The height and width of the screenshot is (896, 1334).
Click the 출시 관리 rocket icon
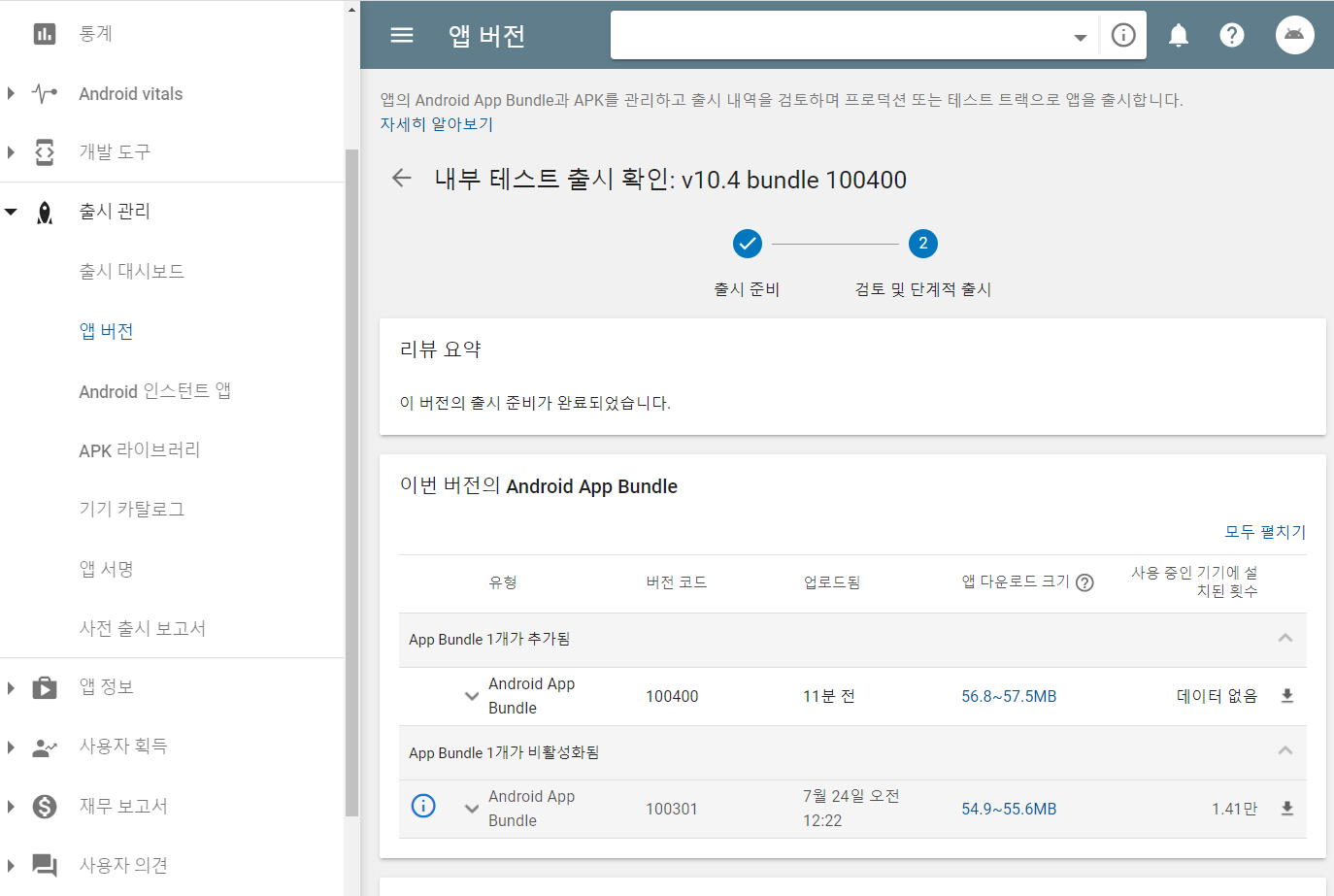click(x=45, y=213)
